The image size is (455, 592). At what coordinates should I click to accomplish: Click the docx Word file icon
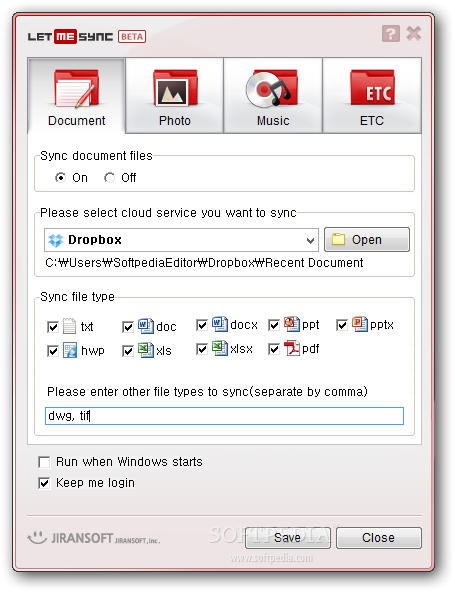coord(219,324)
